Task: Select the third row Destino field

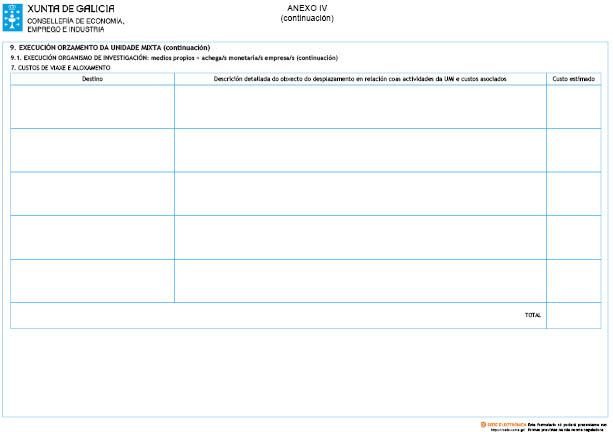Action: pyautogui.click(x=92, y=193)
